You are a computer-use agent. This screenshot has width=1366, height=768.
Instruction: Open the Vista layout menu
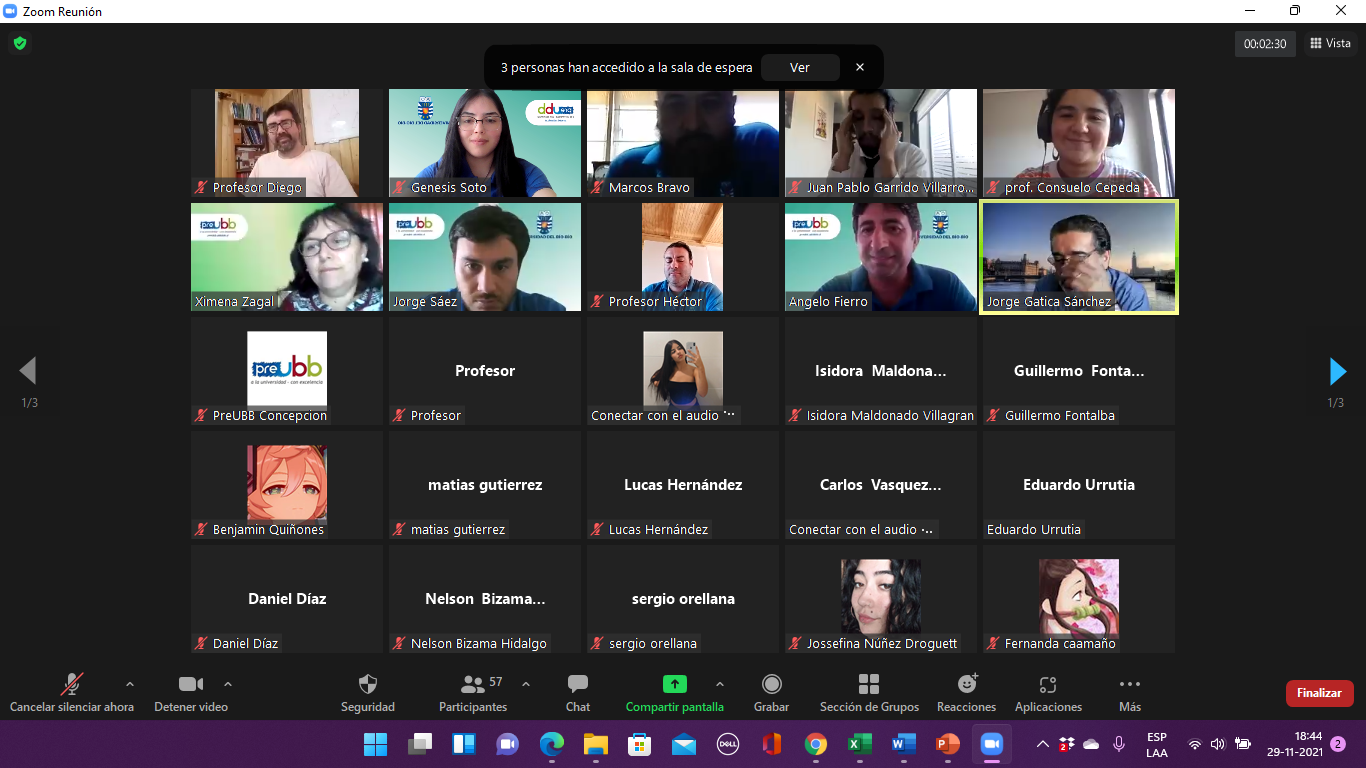(1330, 43)
